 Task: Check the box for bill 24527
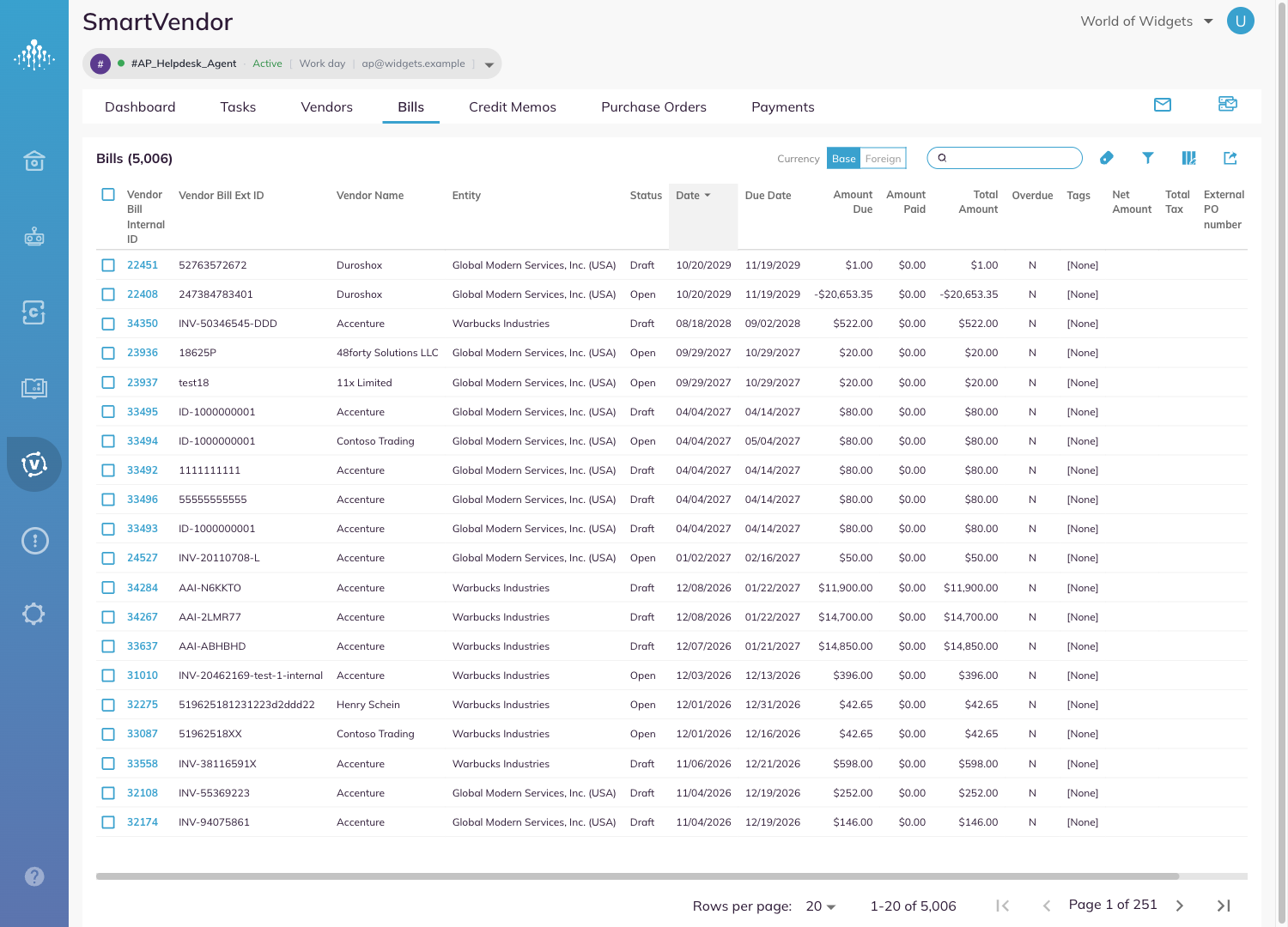(108, 558)
